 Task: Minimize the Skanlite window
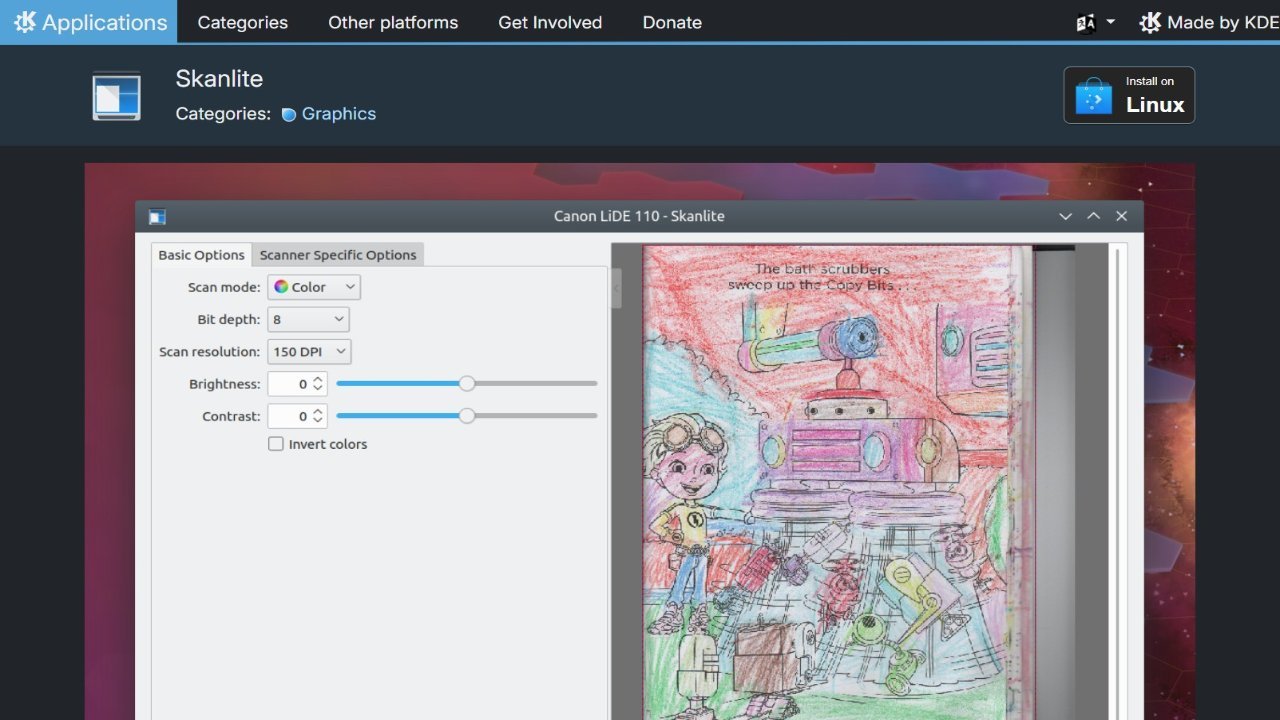pos(1066,216)
